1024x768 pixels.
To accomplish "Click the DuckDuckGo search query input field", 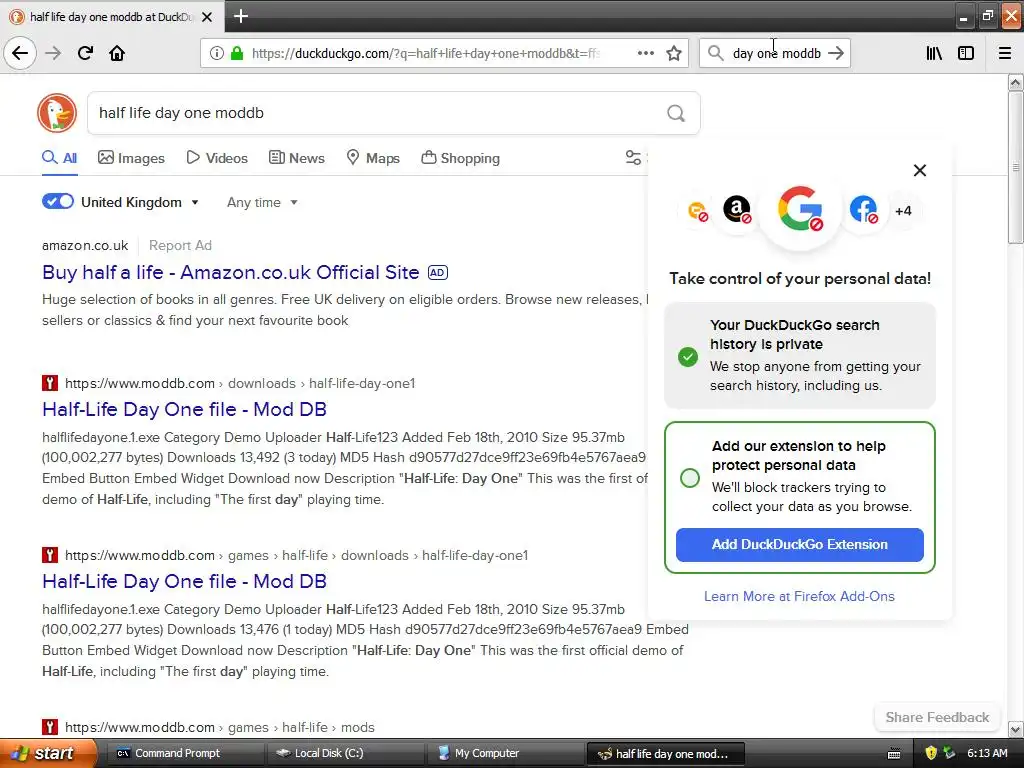I will point(376,113).
